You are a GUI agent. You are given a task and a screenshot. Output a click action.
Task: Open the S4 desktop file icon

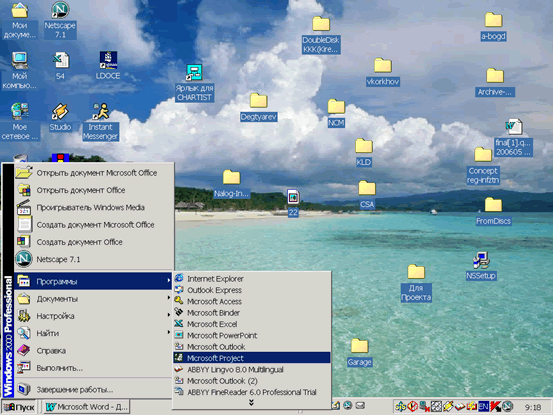point(60,65)
